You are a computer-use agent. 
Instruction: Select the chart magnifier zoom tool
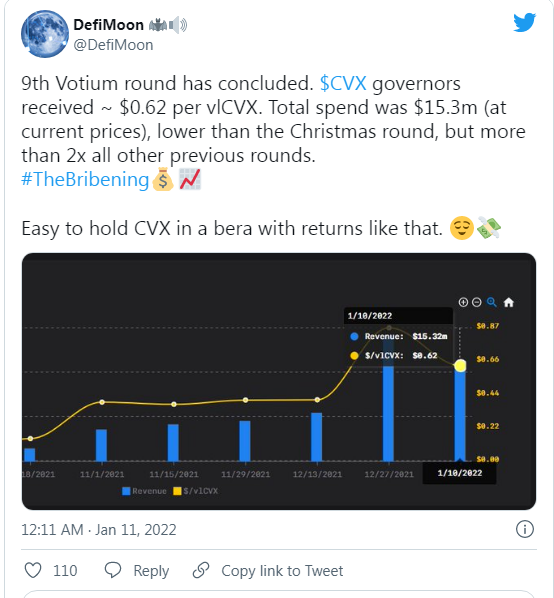point(492,302)
